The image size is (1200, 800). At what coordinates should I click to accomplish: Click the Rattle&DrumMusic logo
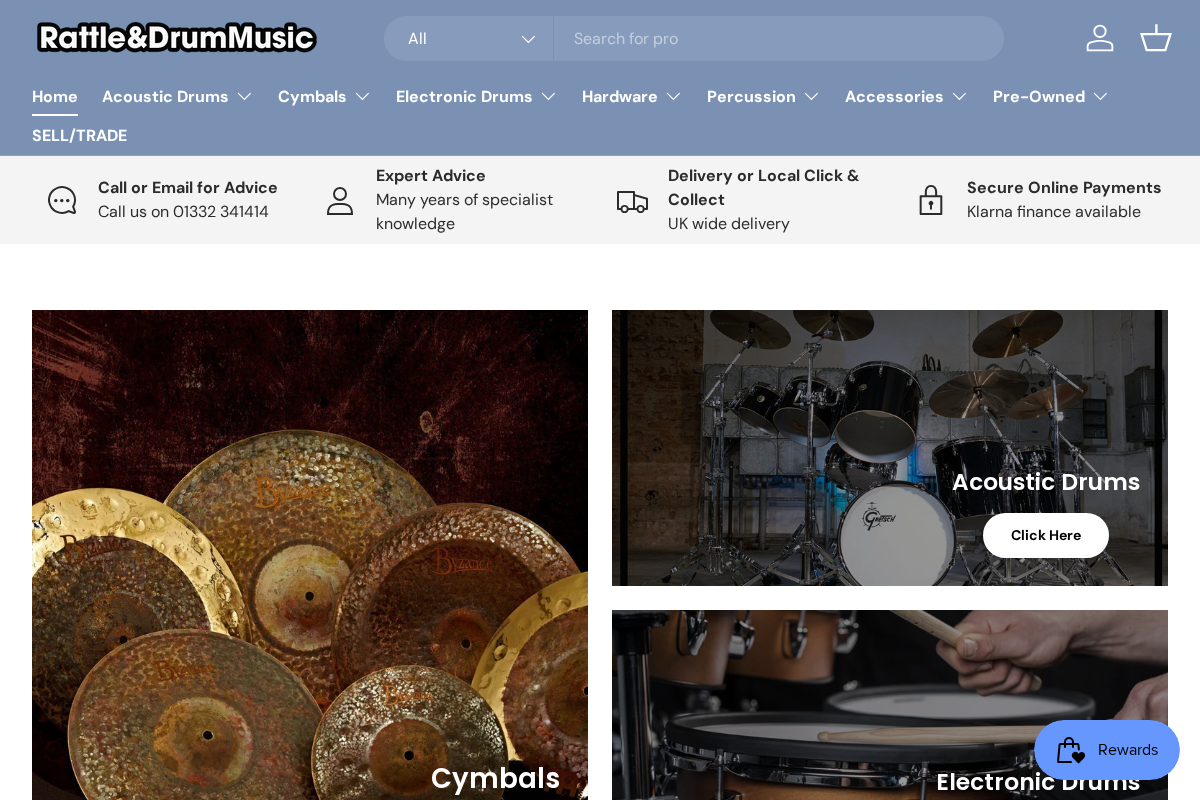176,37
